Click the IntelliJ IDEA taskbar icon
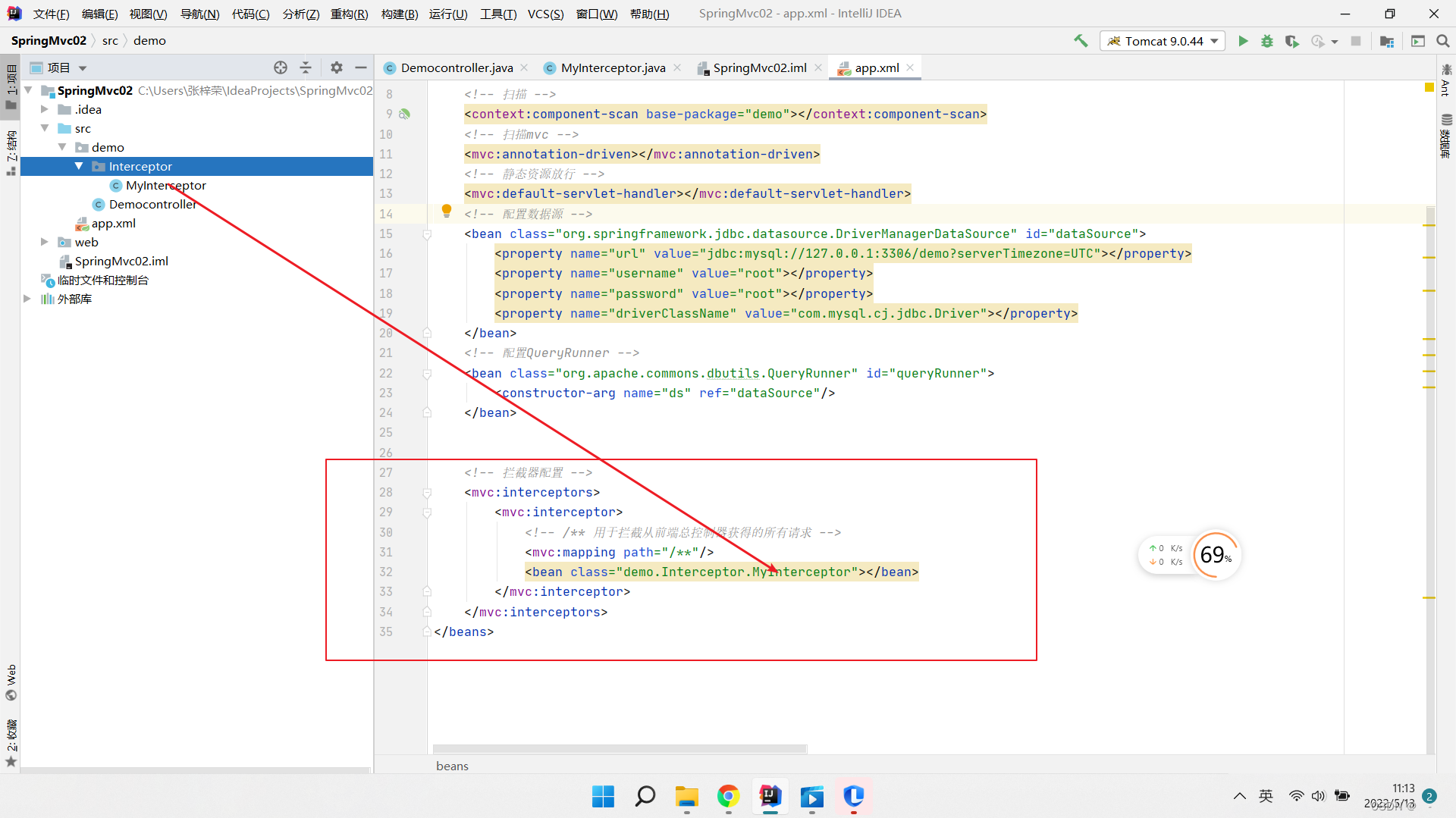Image resolution: width=1456 pixels, height=818 pixels. click(x=770, y=796)
